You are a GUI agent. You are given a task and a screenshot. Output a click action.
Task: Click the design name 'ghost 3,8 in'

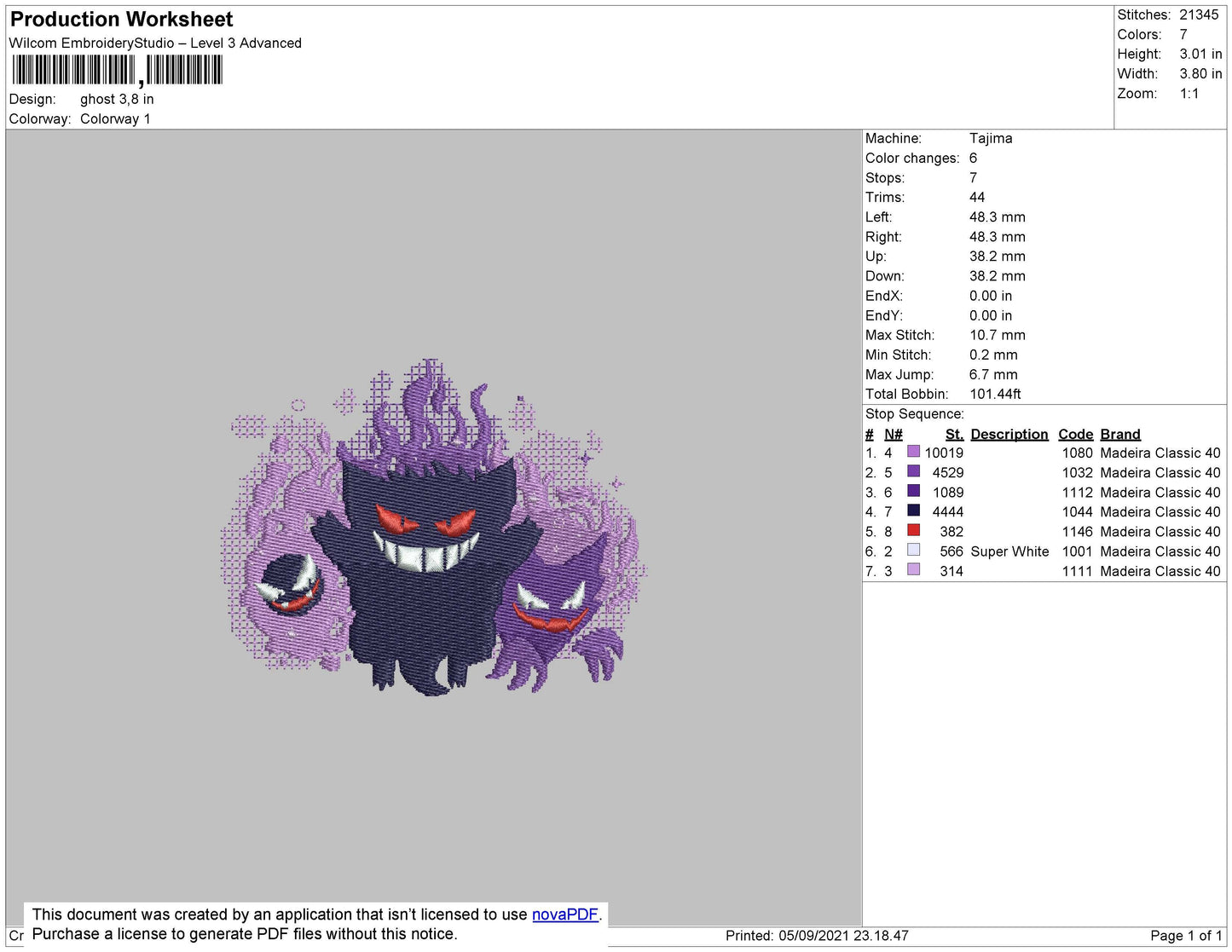[117, 100]
